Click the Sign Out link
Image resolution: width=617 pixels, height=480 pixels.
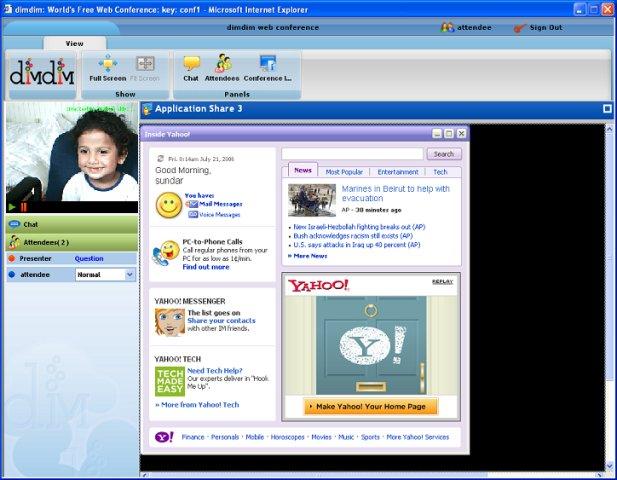pos(546,28)
